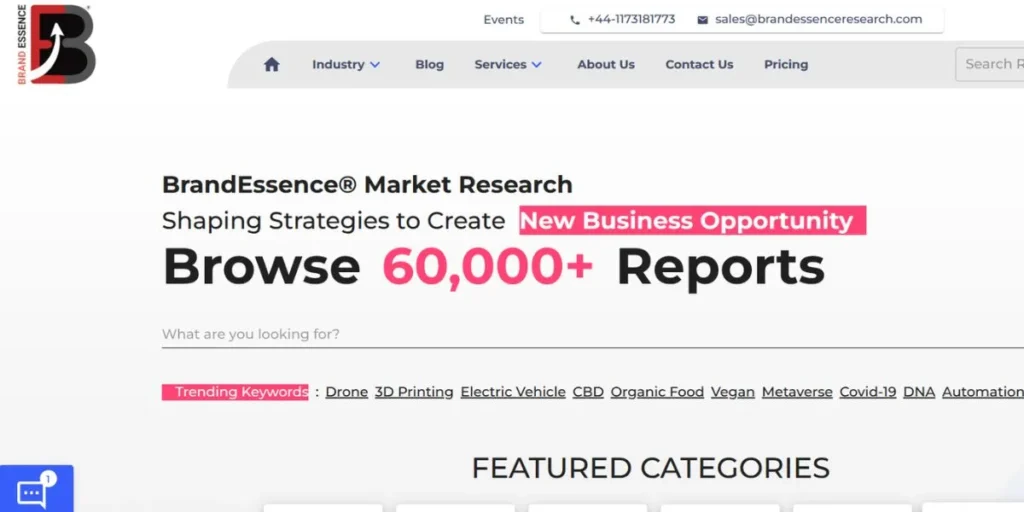Select the Organic Food trending keyword
The height and width of the screenshot is (512, 1024).
point(658,392)
